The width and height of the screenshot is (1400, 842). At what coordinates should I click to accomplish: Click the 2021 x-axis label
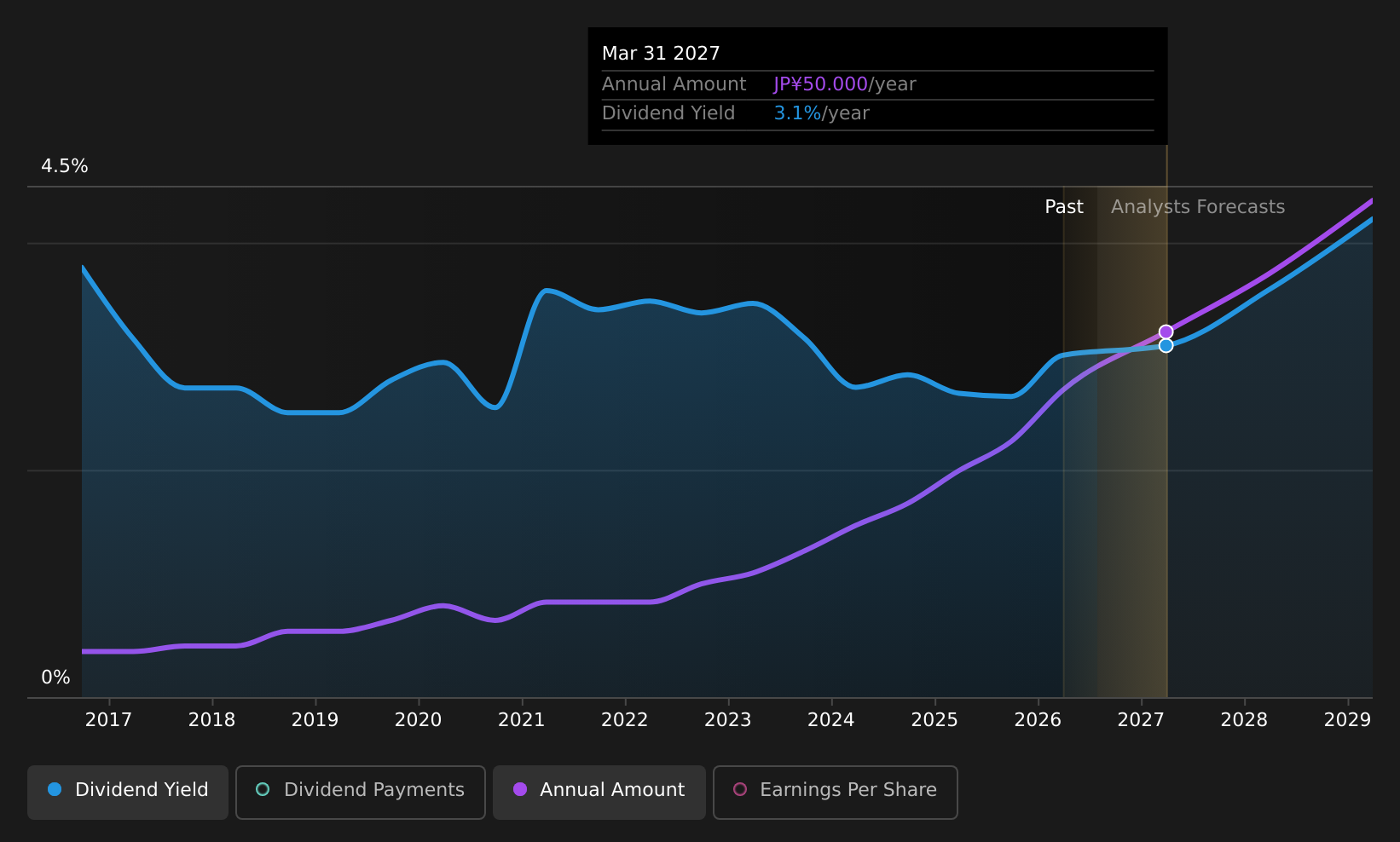pyautogui.click(x=521, y=720)
